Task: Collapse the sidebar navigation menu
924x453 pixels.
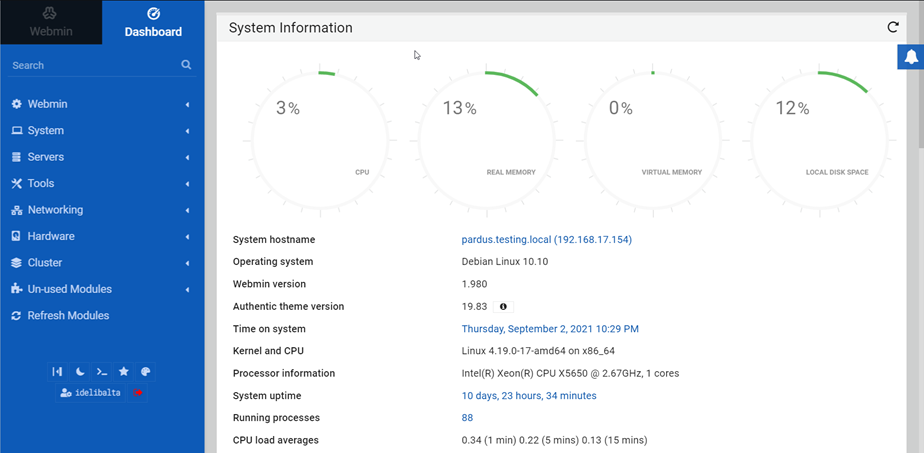Action: click(58, 371)
